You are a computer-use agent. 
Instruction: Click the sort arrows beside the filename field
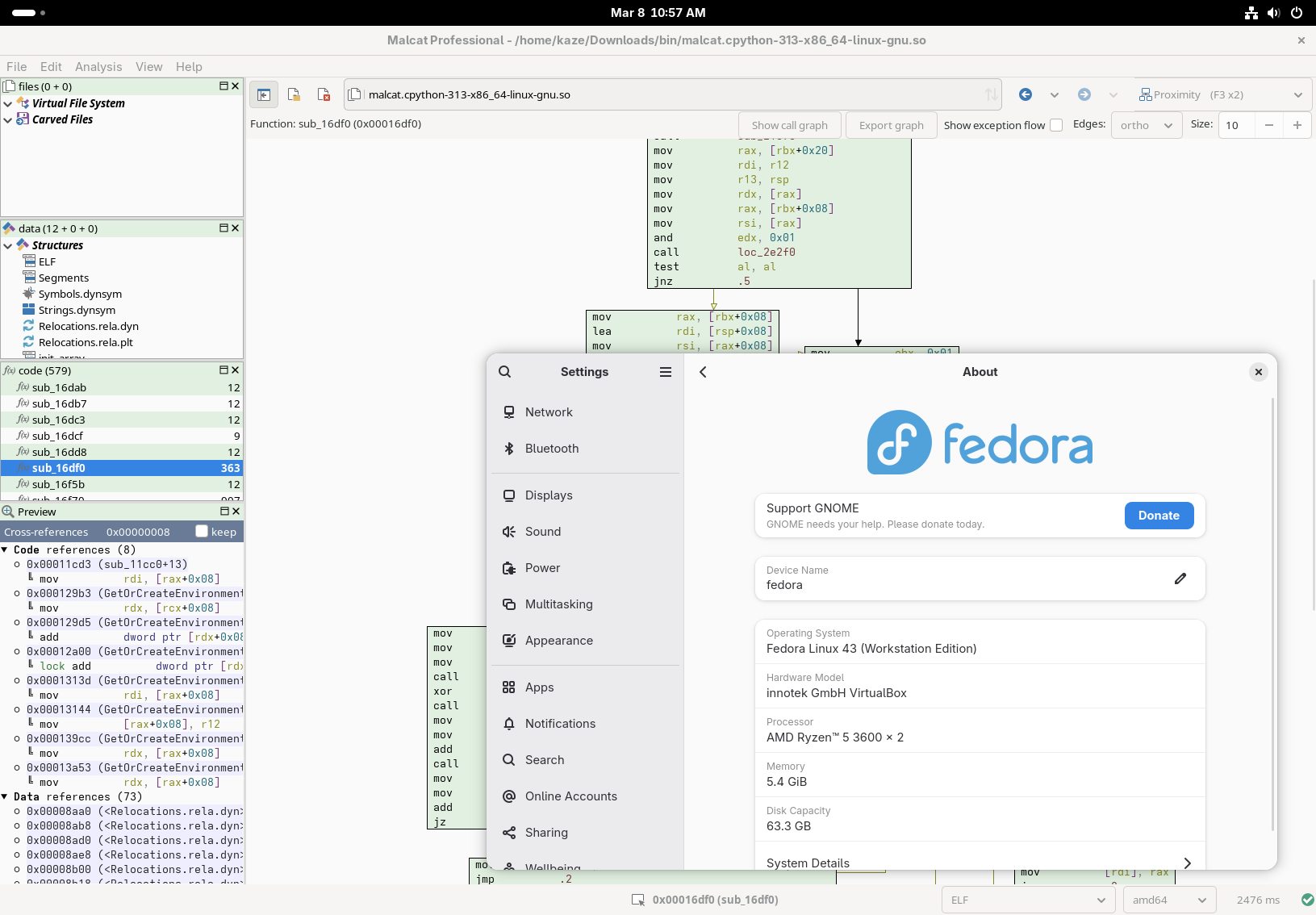click(x=990, y=94)
